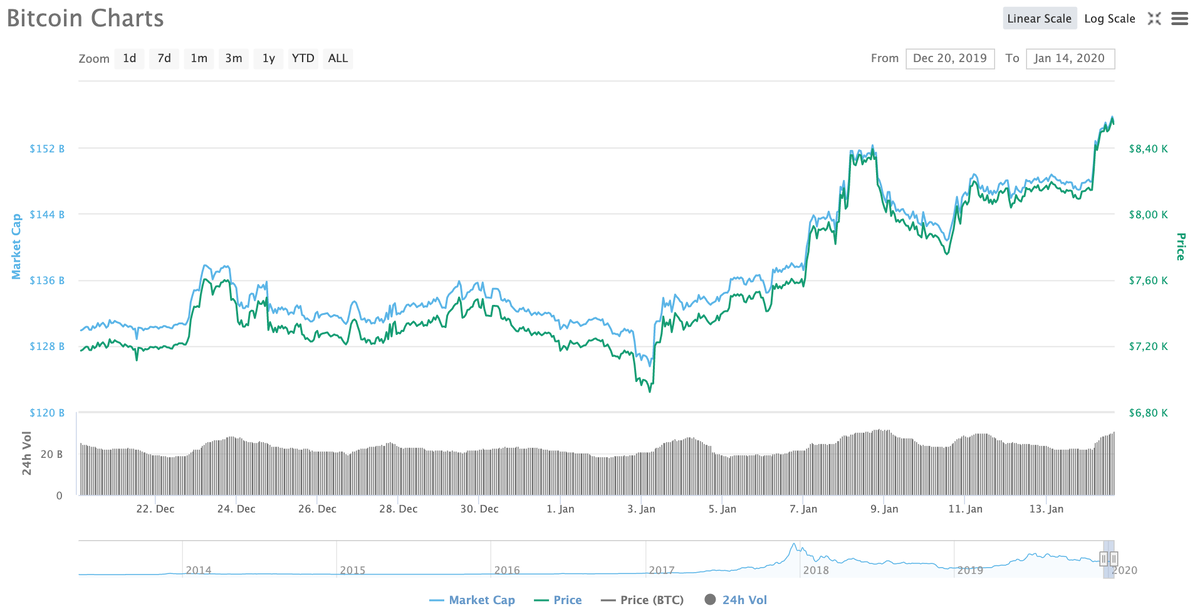The image size is (1200, 611).
Task: Click the 20 B volume axis label
Action: point(51,454)
